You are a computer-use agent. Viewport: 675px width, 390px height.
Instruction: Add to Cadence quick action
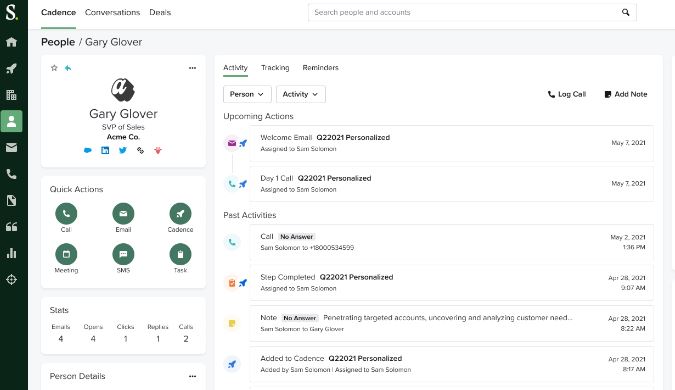point(180,214)
